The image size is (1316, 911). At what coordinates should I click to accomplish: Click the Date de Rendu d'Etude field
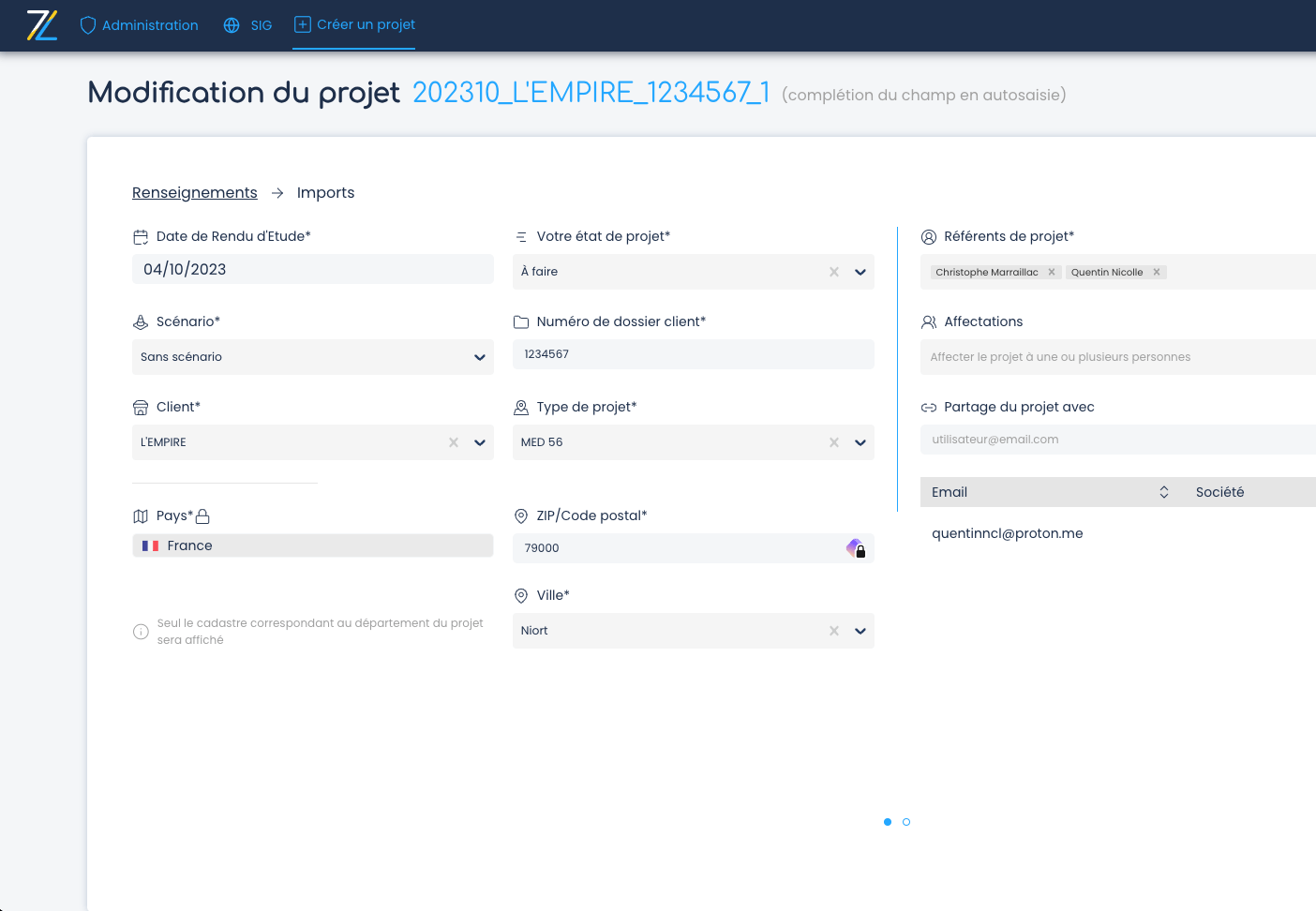312,269
